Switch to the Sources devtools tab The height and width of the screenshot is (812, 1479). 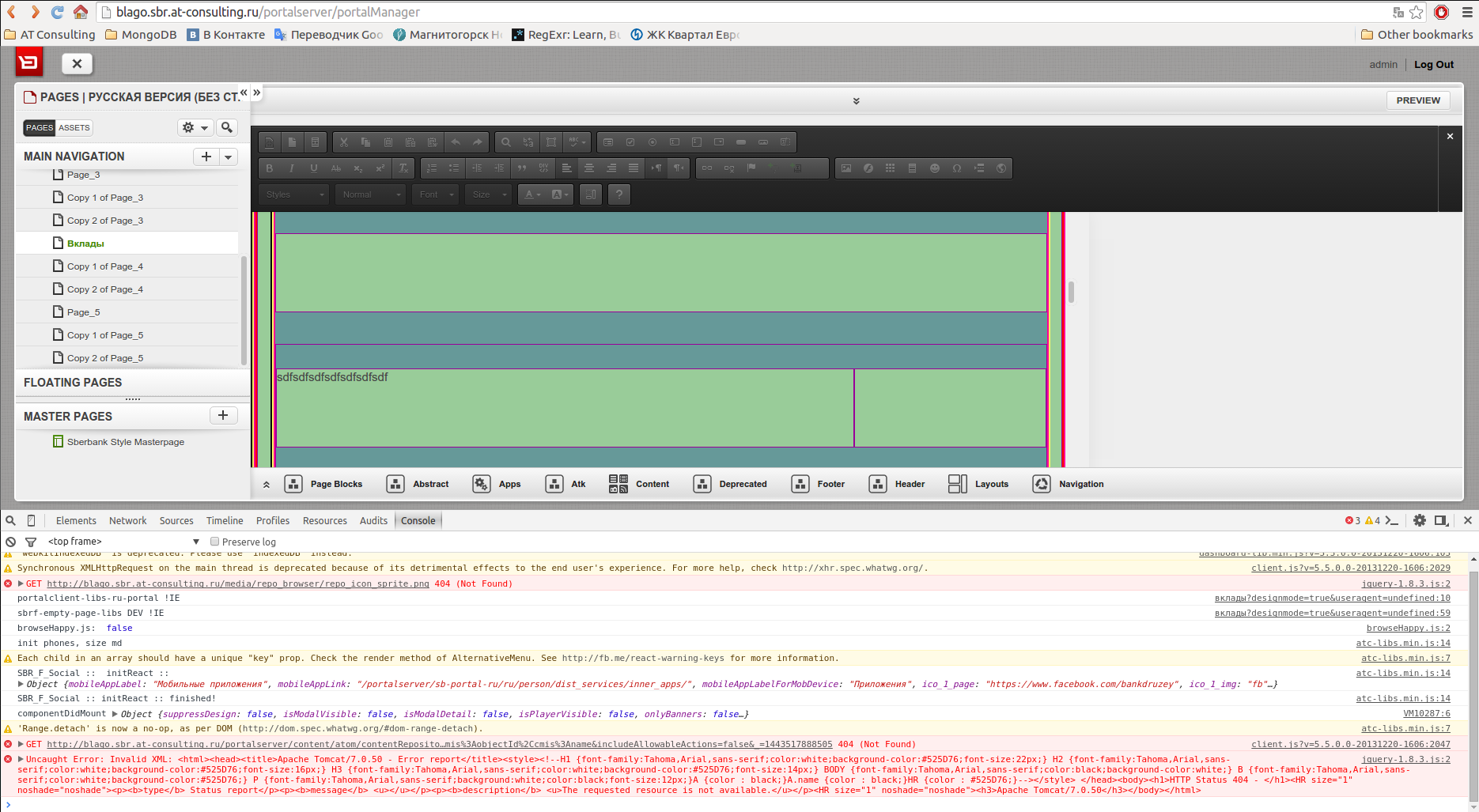[x=176, y=520]
